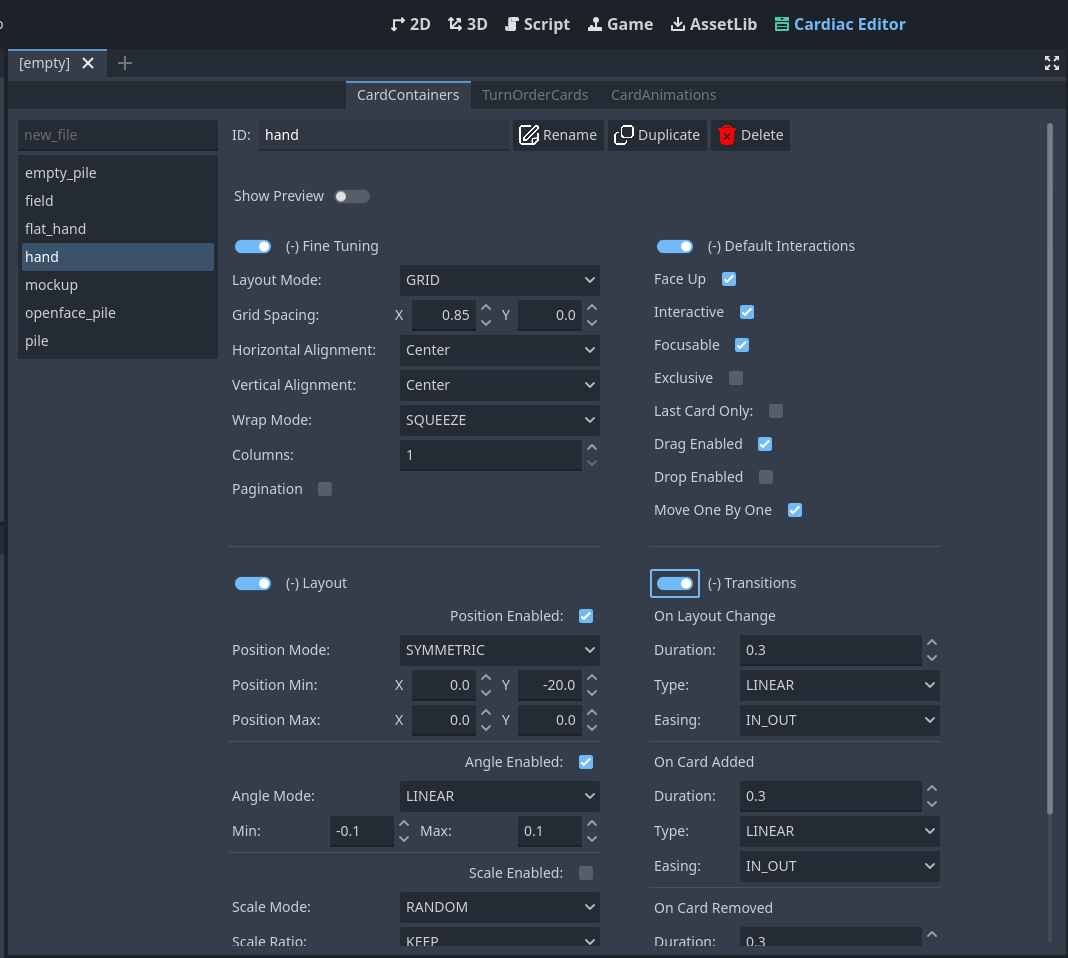Change the Wrap Mode from SQUEEZE
This screenshot has height=958, width=1068.
499,420
